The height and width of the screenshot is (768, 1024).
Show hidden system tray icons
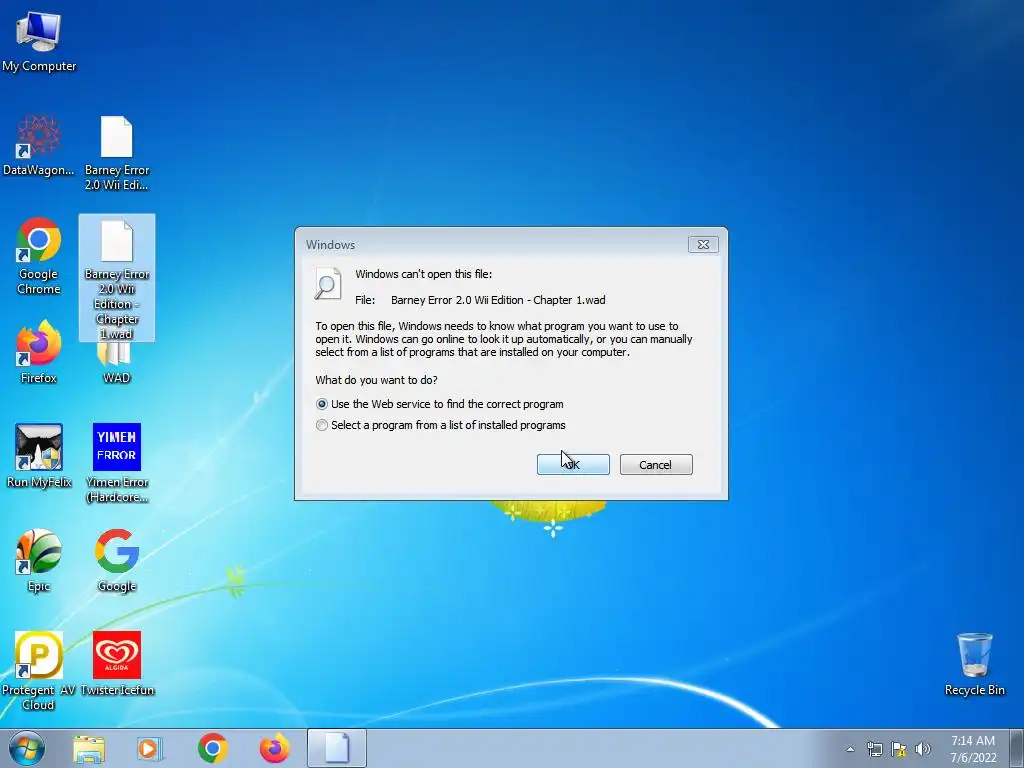[x=850, y=749]
